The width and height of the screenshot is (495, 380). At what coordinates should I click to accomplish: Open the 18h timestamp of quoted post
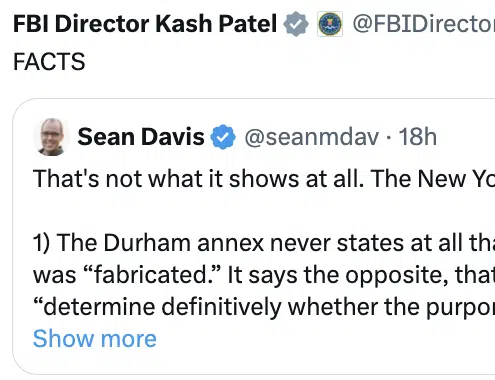point(418,137)
